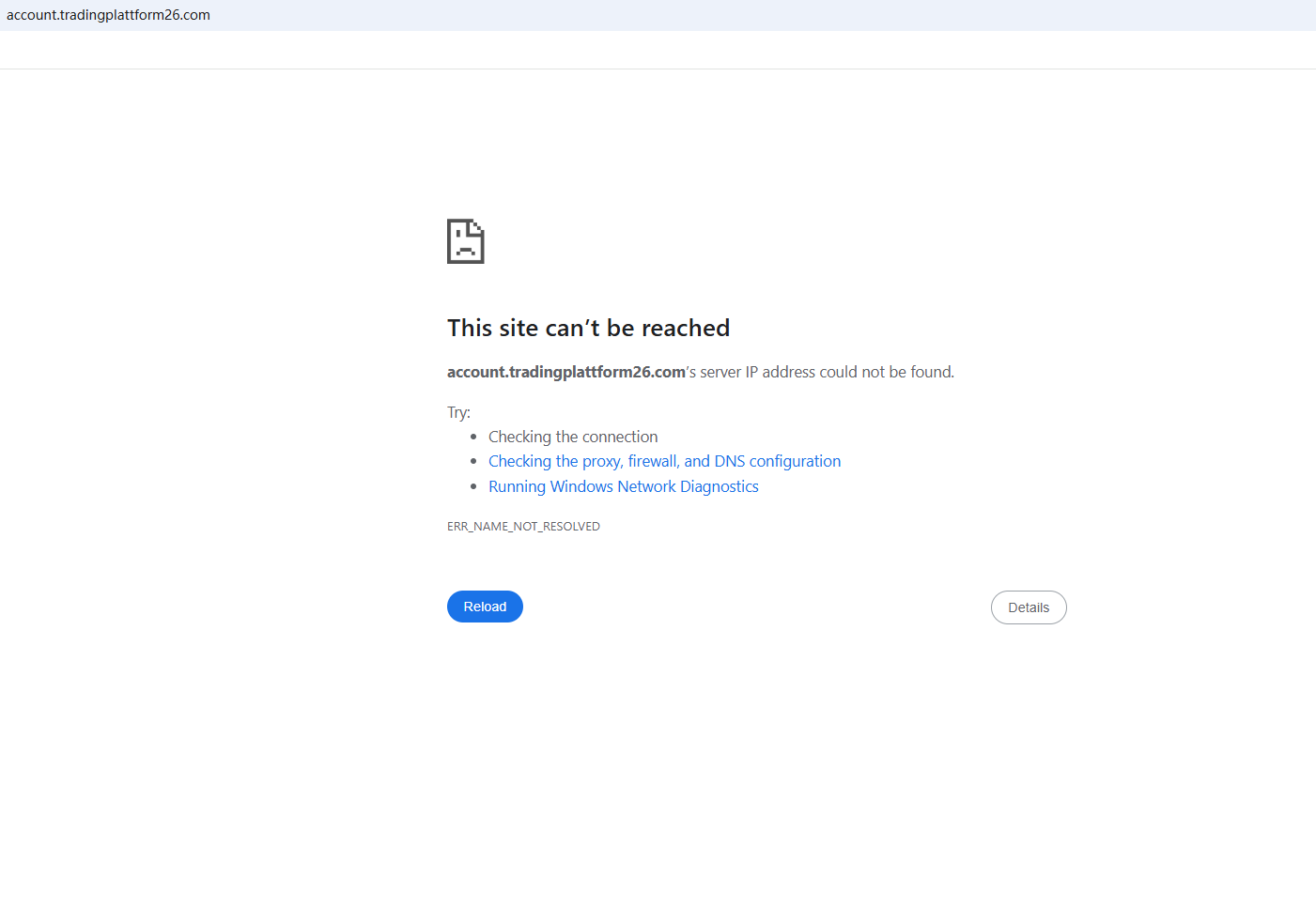
Task: Click the "Checking the connection" suggestion
Action: pyautogui.click(x=573, y=437)
